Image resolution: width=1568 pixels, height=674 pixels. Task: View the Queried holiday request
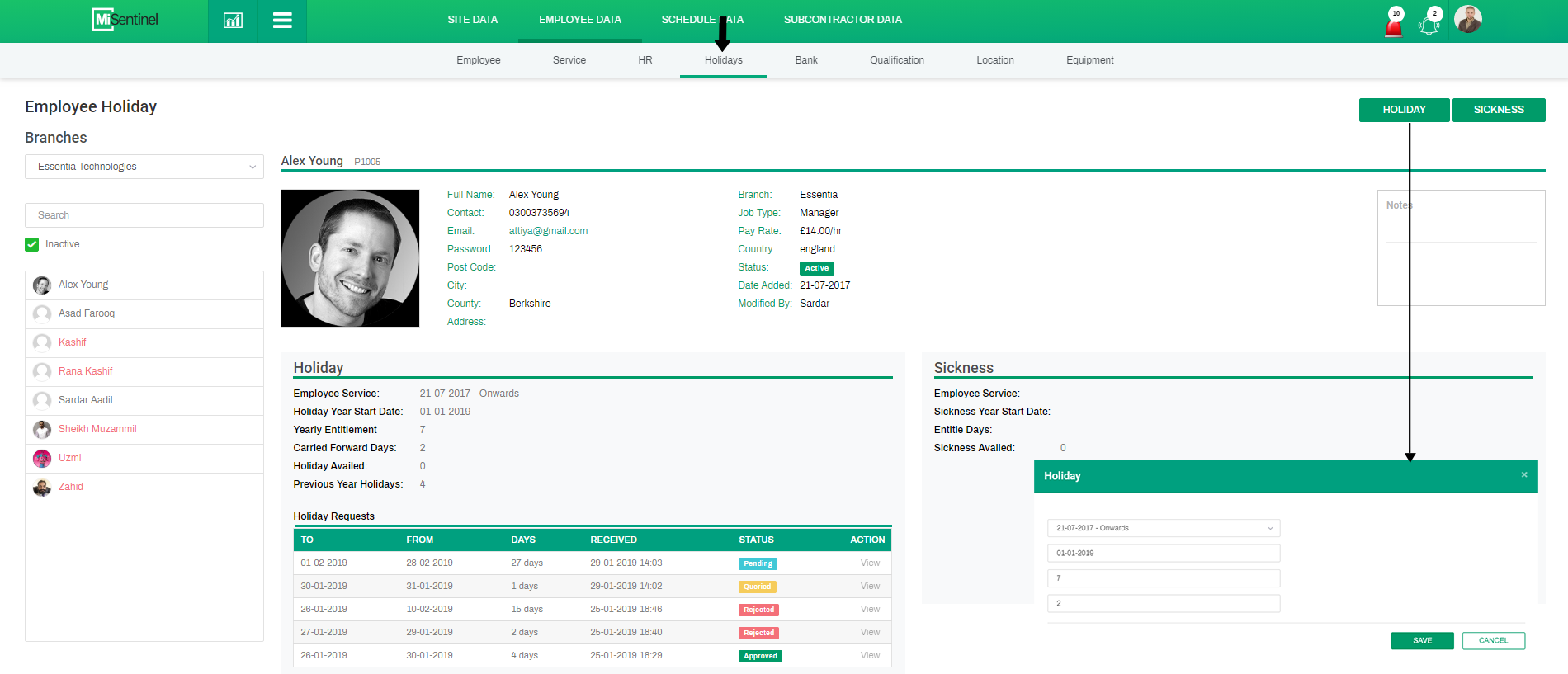[x=870, y=587]
